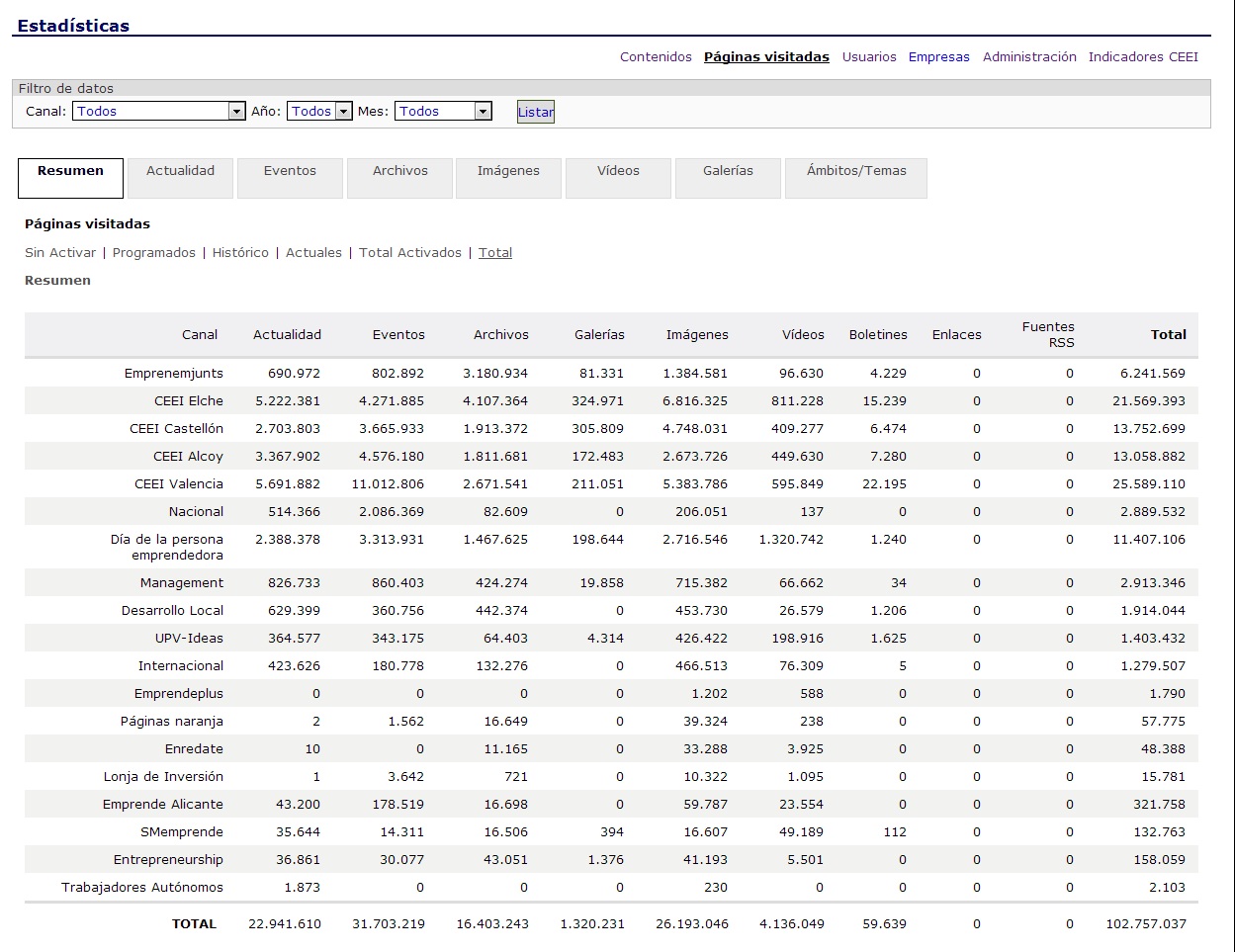Open the Mes dropdown filter
The height and width of the screenshot is (952, 1235).
pos(443,112)
